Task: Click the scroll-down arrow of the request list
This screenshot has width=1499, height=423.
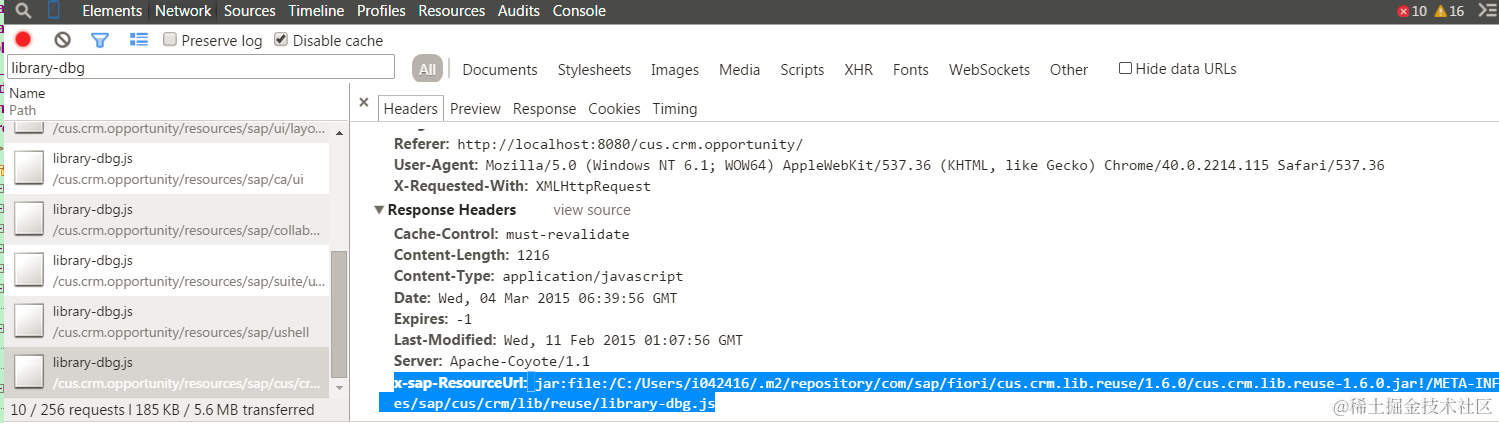Action: pos(339,388)
